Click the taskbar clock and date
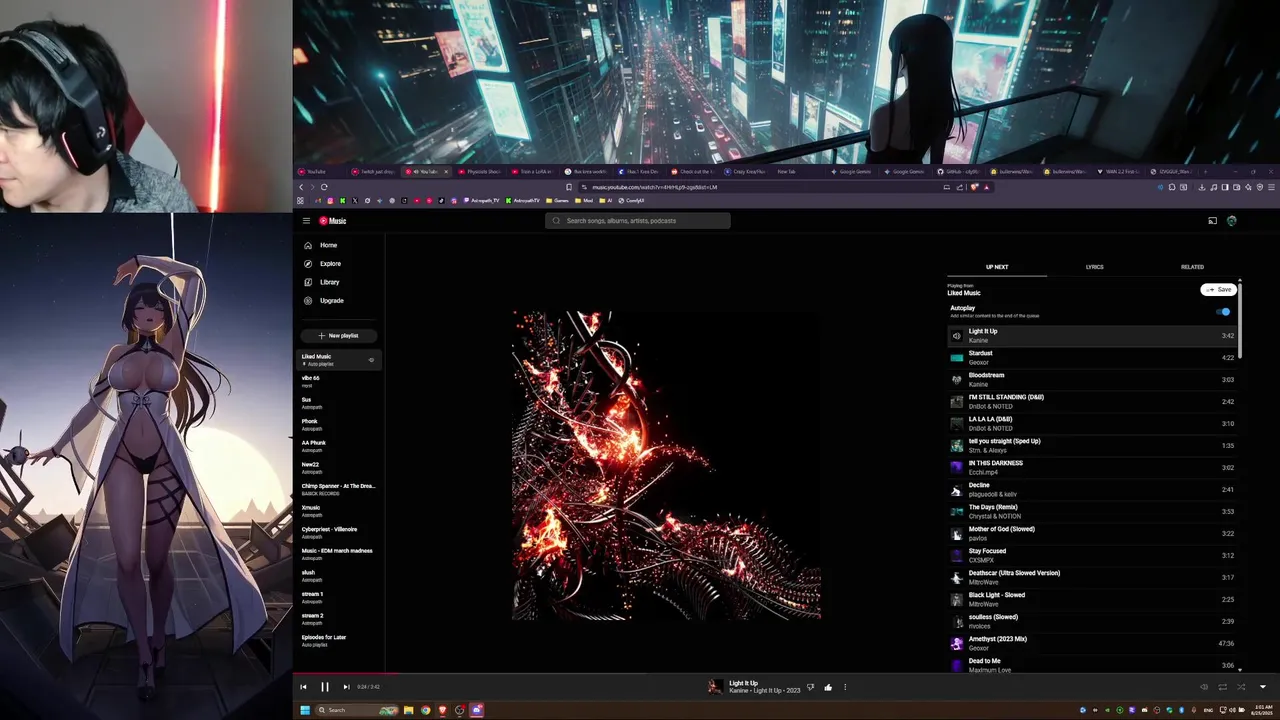This screenshot has width=1280, height=720. [1262, 710]
